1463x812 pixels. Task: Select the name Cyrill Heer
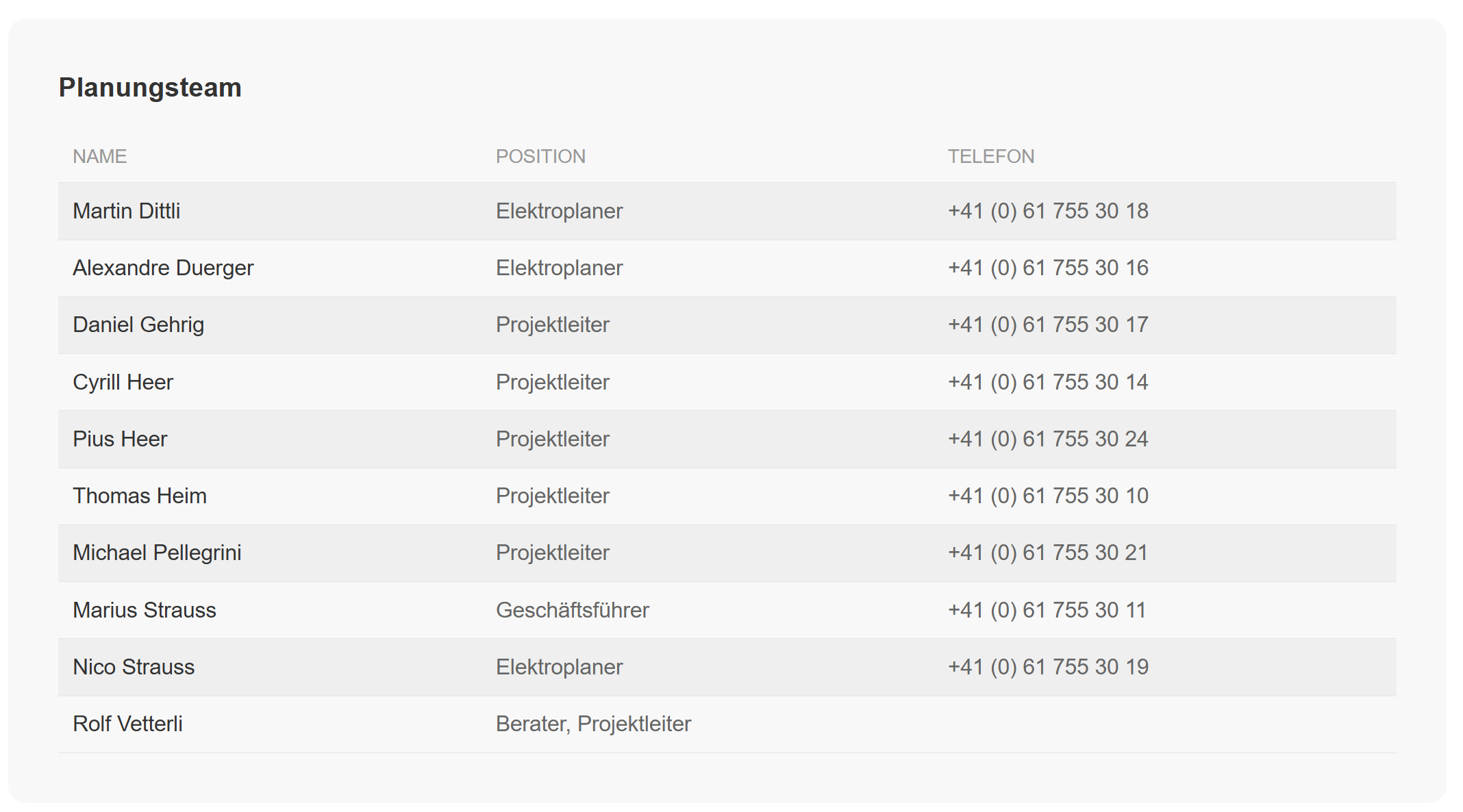click(123, 382)
